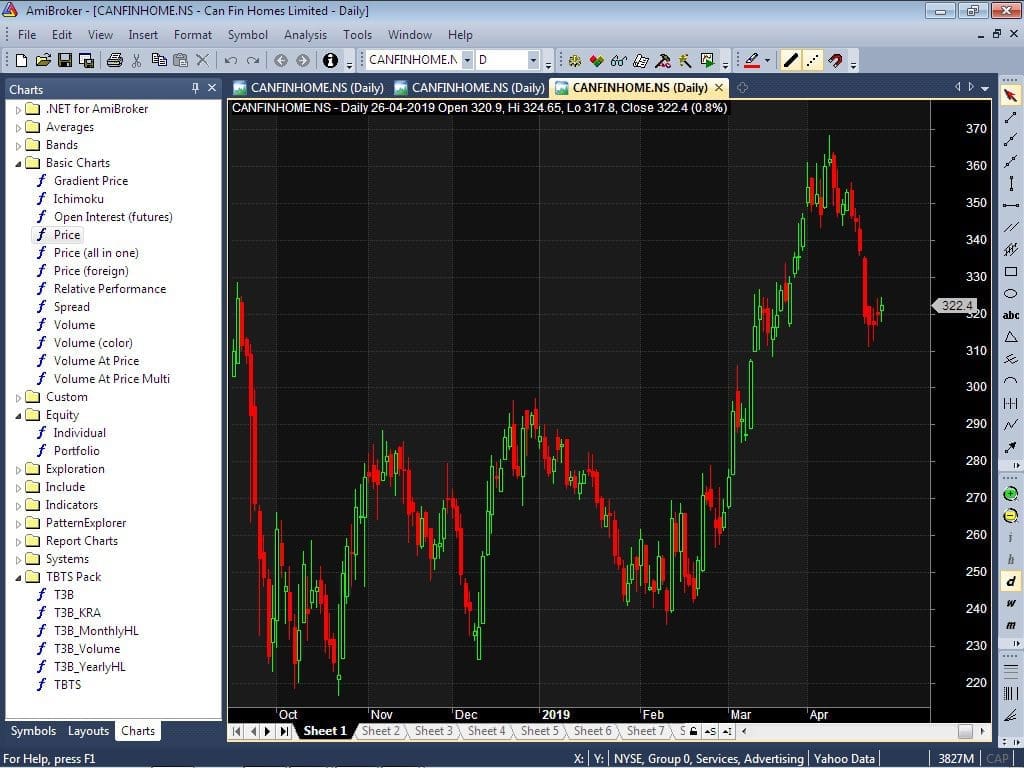The width and height of the screenshot is (1024, 768).
Task: Select the arrow pointer tool
Action: pos(1010,96)
